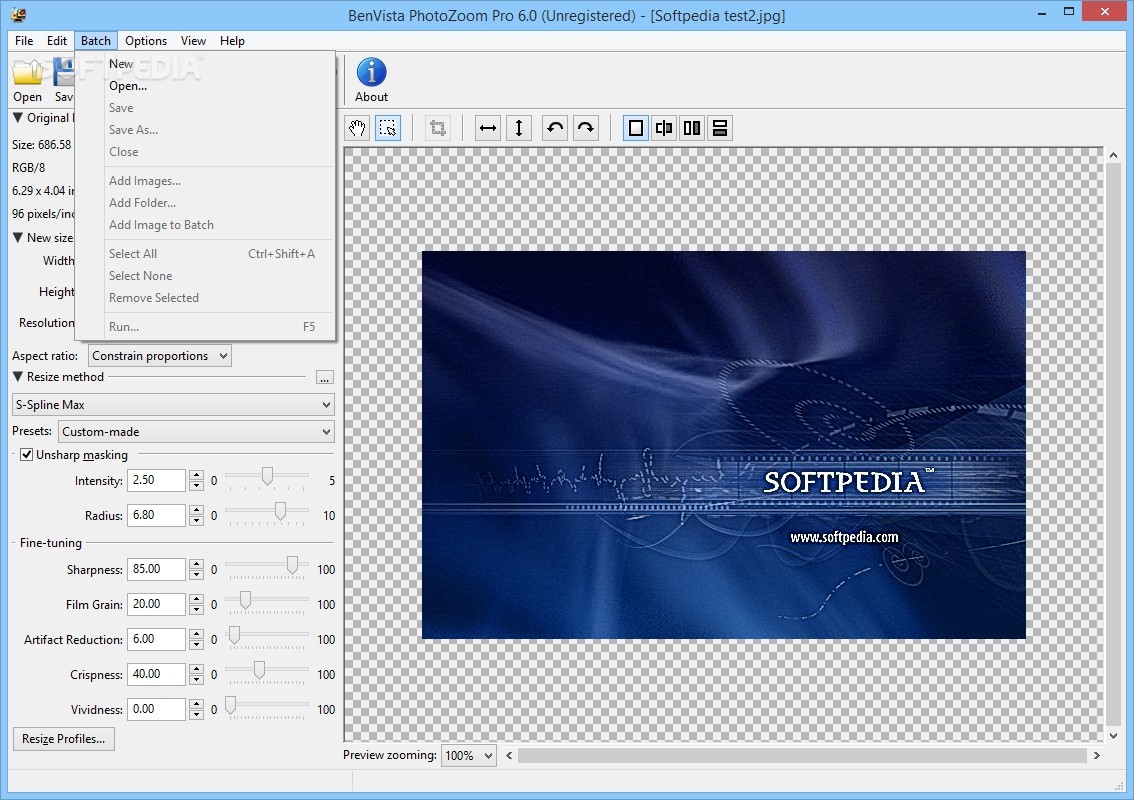Flip the image horizontally
Viewport: 1134px width, 800px height.
click(x=488, y=128)
